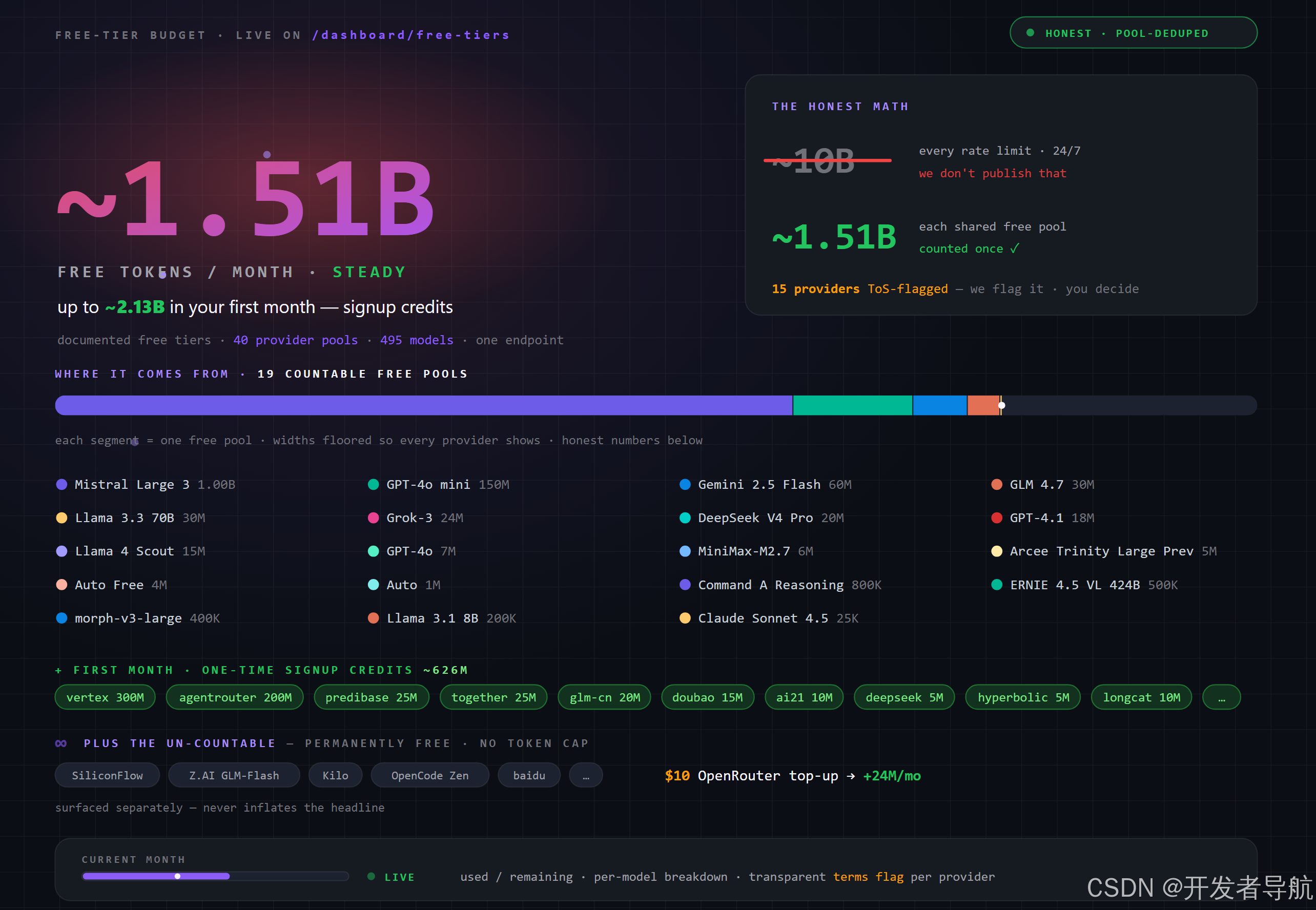Click 'Arcee Trinity Large Prev 5M' entry
This screenshot has height=910, width=1316.
[x=1104, y=551]
